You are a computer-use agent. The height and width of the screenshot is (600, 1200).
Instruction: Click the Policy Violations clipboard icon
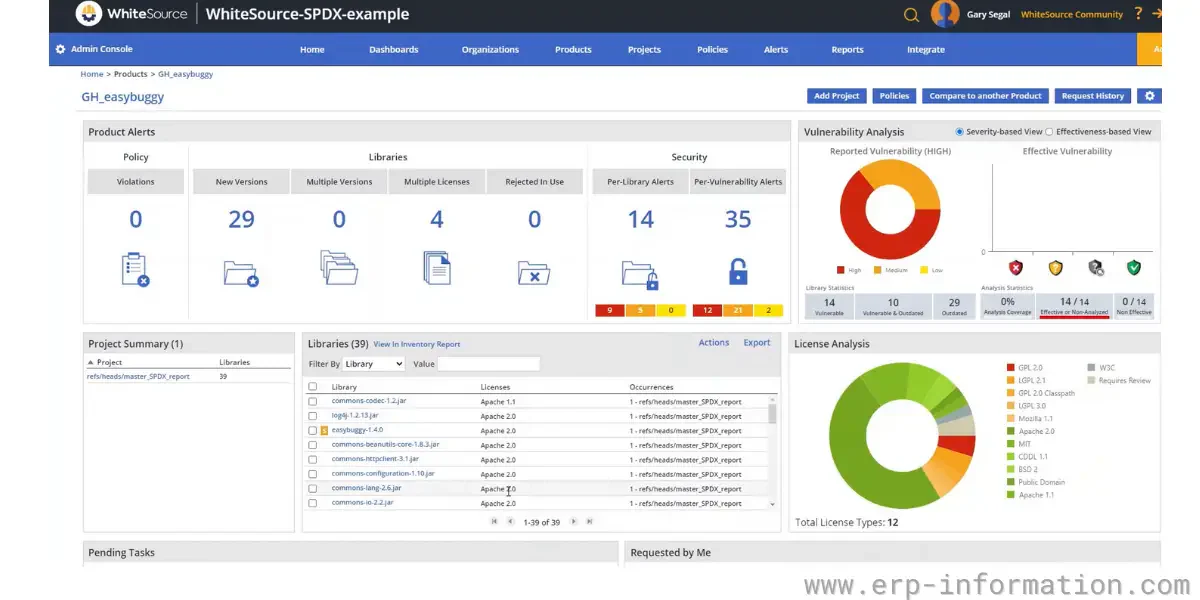point(135,270)
